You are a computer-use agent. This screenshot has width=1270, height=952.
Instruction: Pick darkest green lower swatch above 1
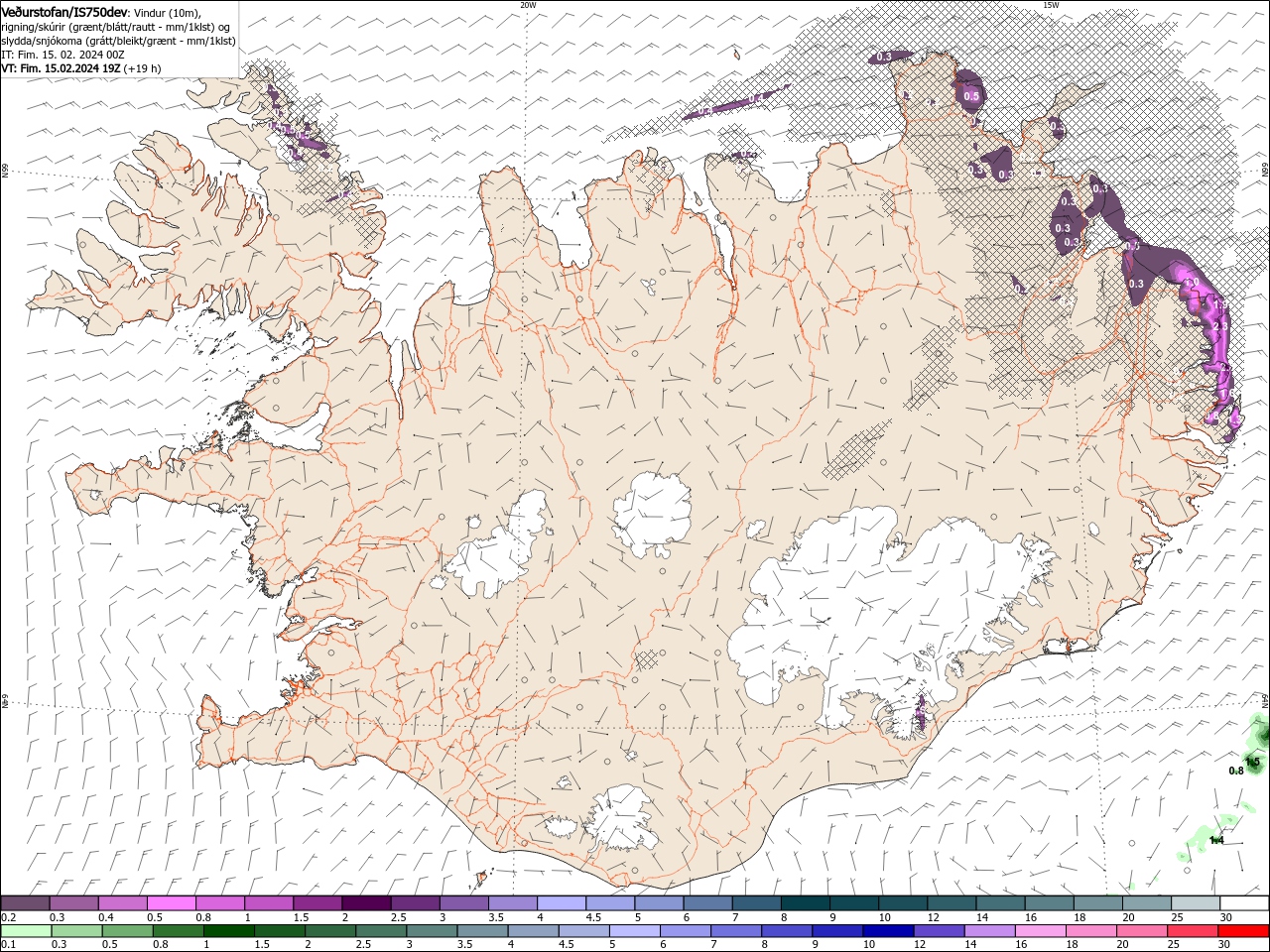[228, 931]
